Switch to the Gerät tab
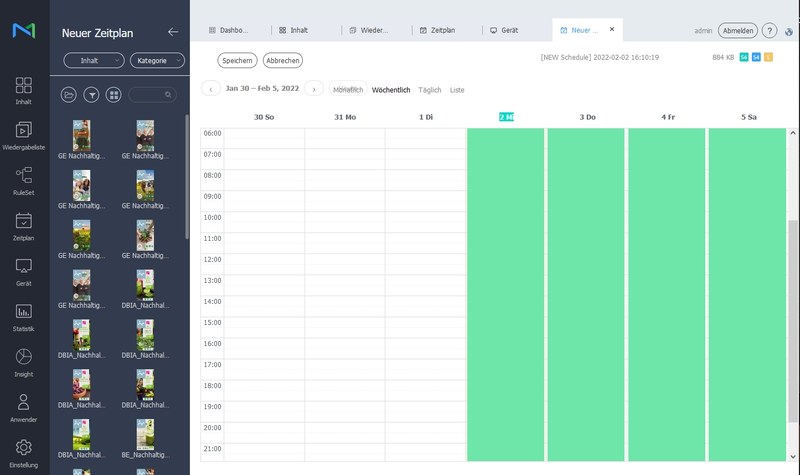This screenshot has height=475, width=800. [508, 31]
